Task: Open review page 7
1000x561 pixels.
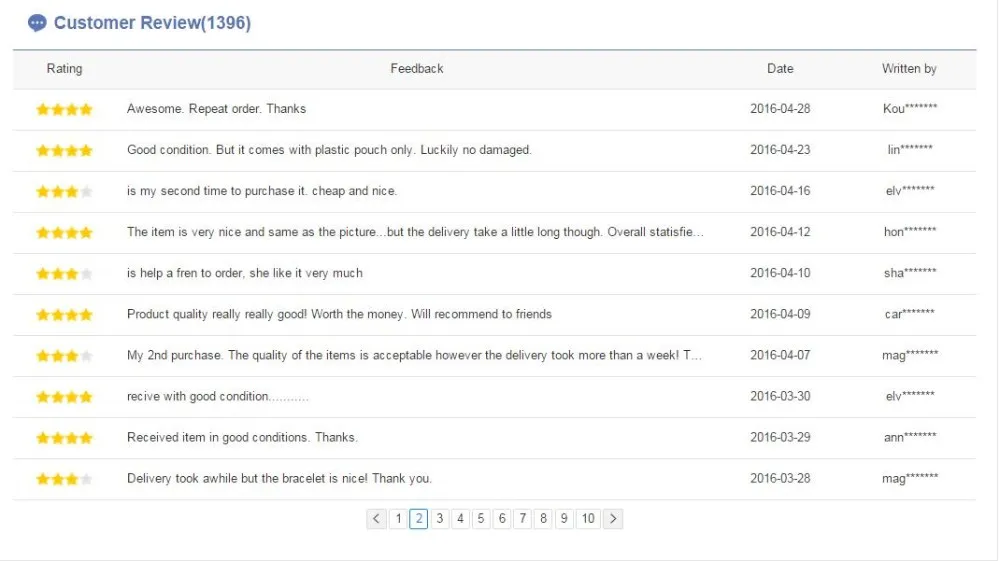Action: (x=522, y=519)
